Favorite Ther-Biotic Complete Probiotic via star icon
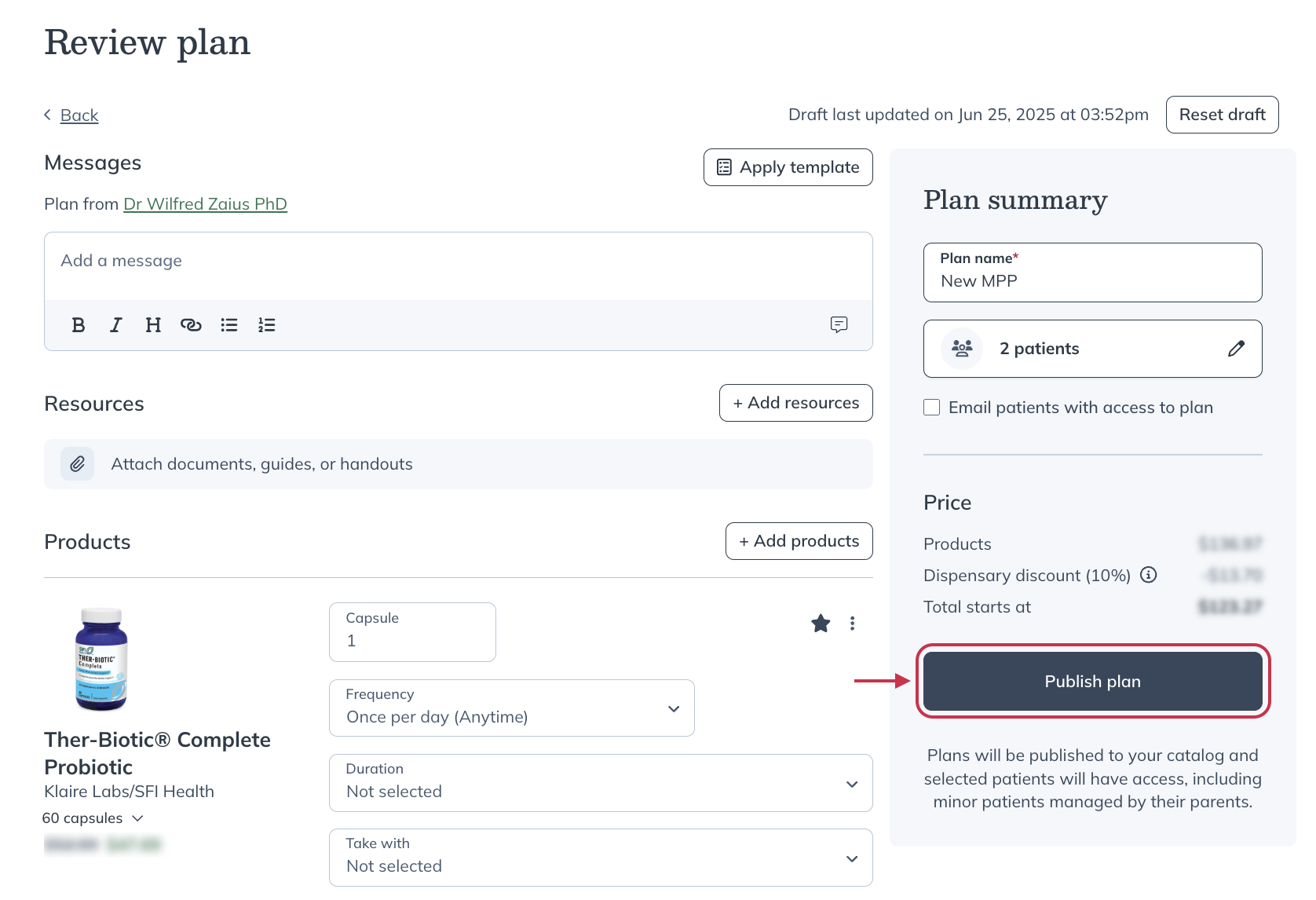 pos(820,623)
